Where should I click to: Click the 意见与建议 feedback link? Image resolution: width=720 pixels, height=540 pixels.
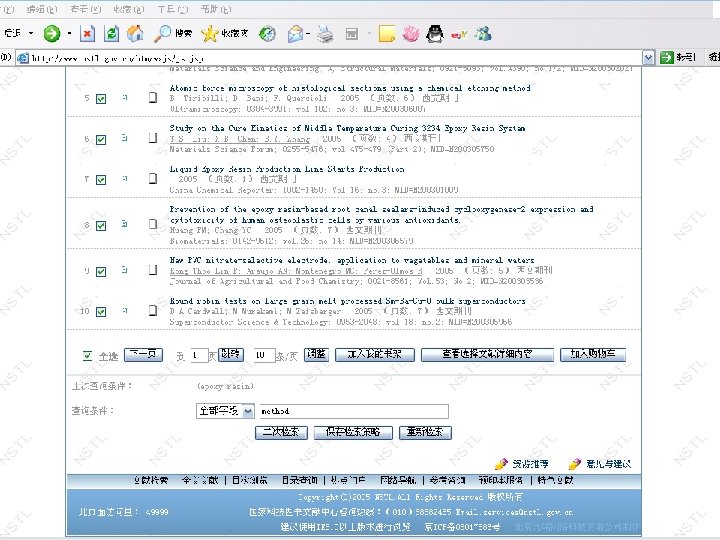pyautogui.click(x=608, y=464)
